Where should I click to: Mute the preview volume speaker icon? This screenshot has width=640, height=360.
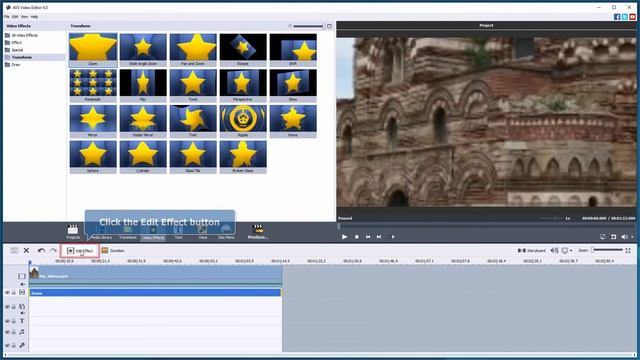[x=624, y=237]
